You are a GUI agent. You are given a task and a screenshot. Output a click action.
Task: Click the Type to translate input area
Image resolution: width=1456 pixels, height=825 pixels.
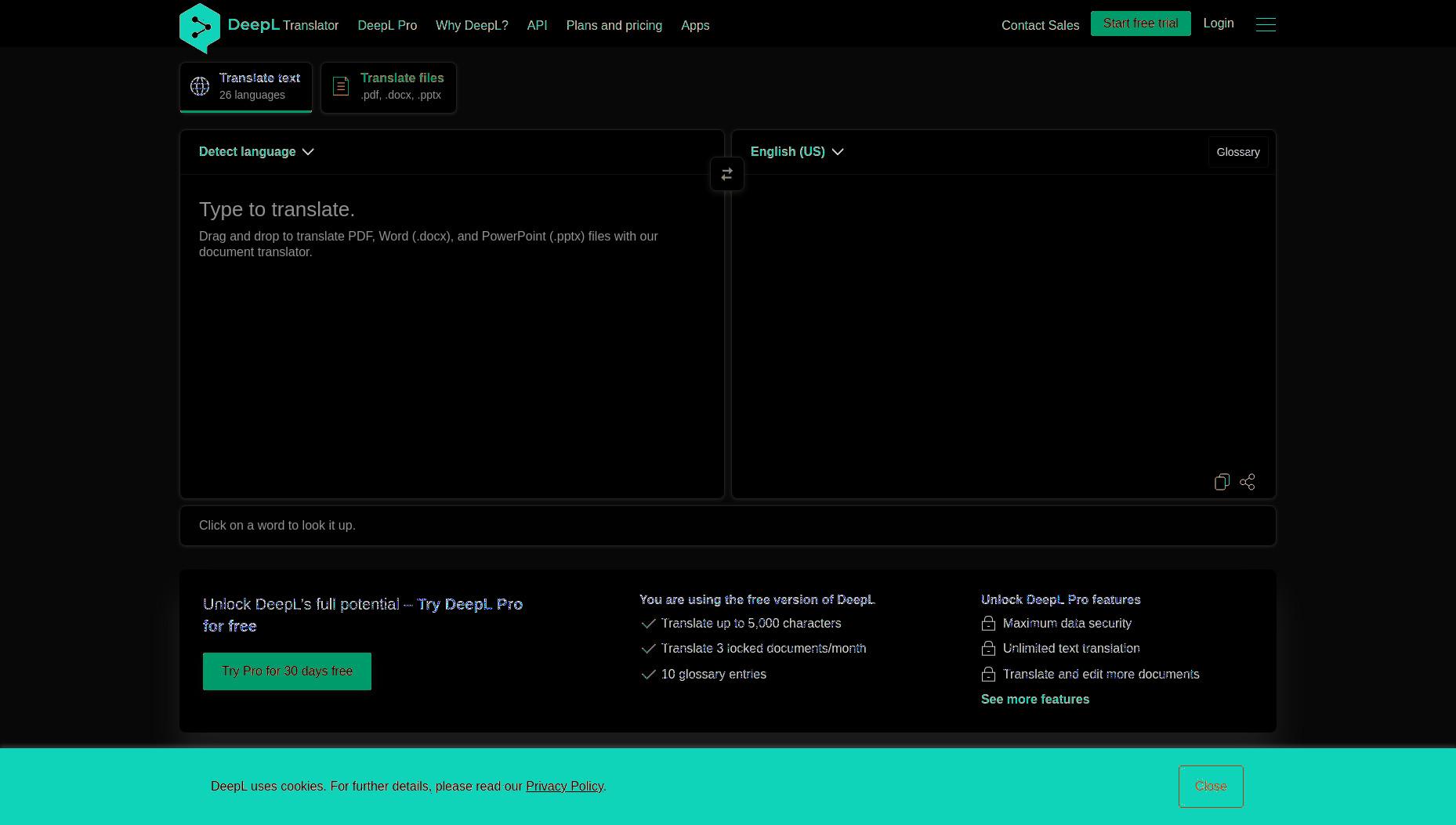[x=452, y=335]
